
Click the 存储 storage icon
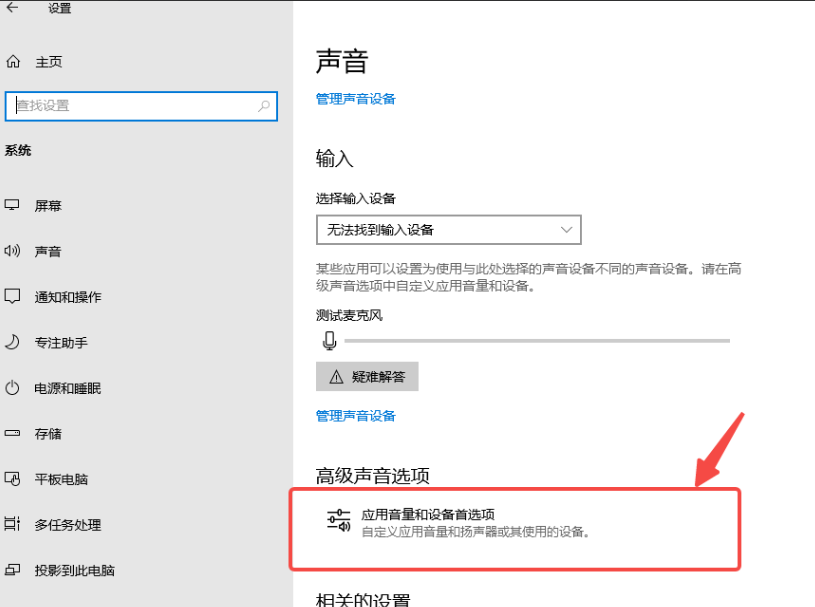tap(13, 433)
